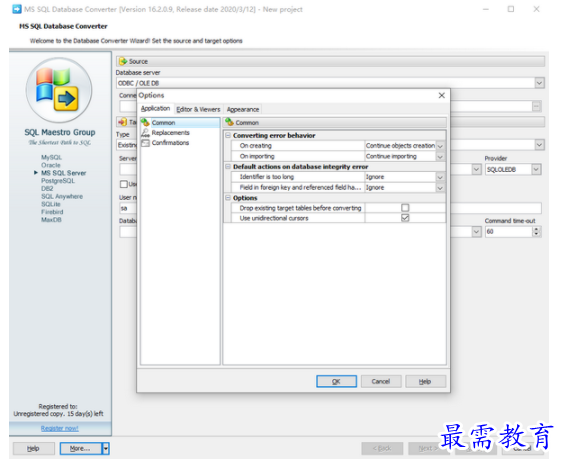
Task: Maximize the main window
Action: (511, 9)
